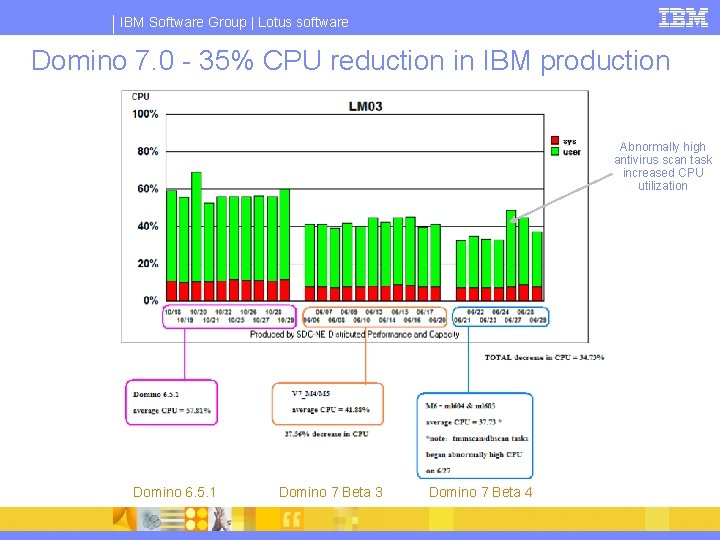
Task: Click the IBM logo in header
Action: click(x=683, y=18)
